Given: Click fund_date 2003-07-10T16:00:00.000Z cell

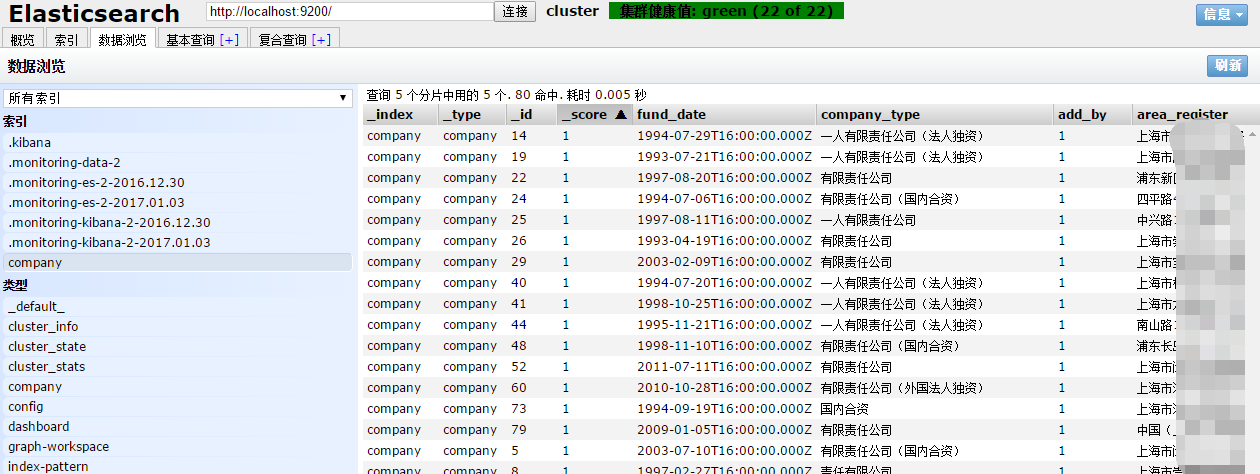Looking at the screenshot, I should [x=724, y=450].
